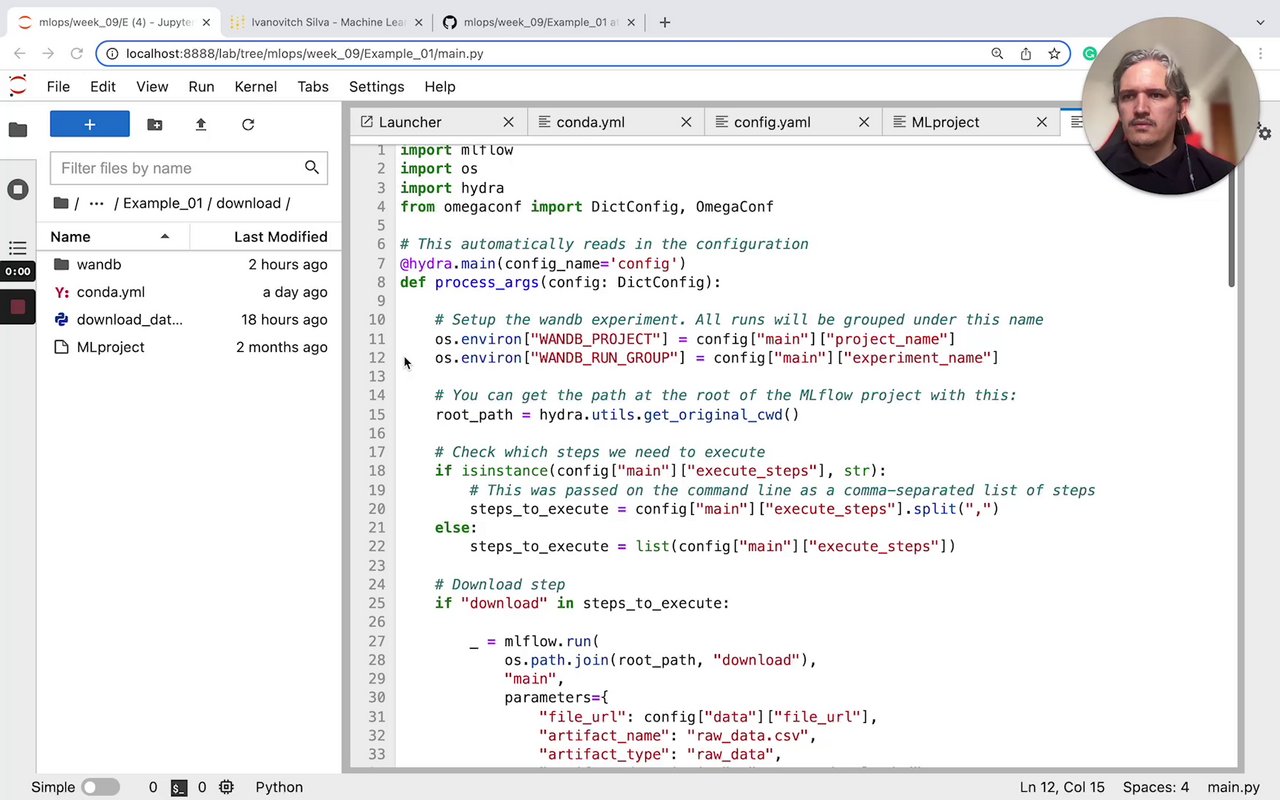Viewport: 1280px width, 800px height.
Task: Click the search icon in filter box
Action: pyautogui.click(x=312, y=168)
